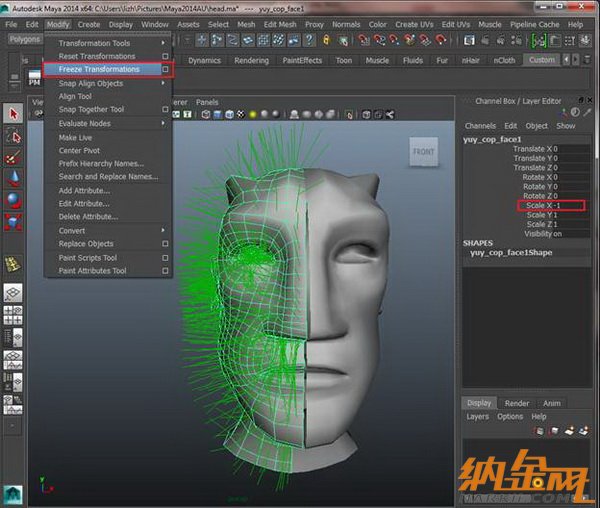
Task: Open Paint Attributes Tool option box
Action: 165,271
